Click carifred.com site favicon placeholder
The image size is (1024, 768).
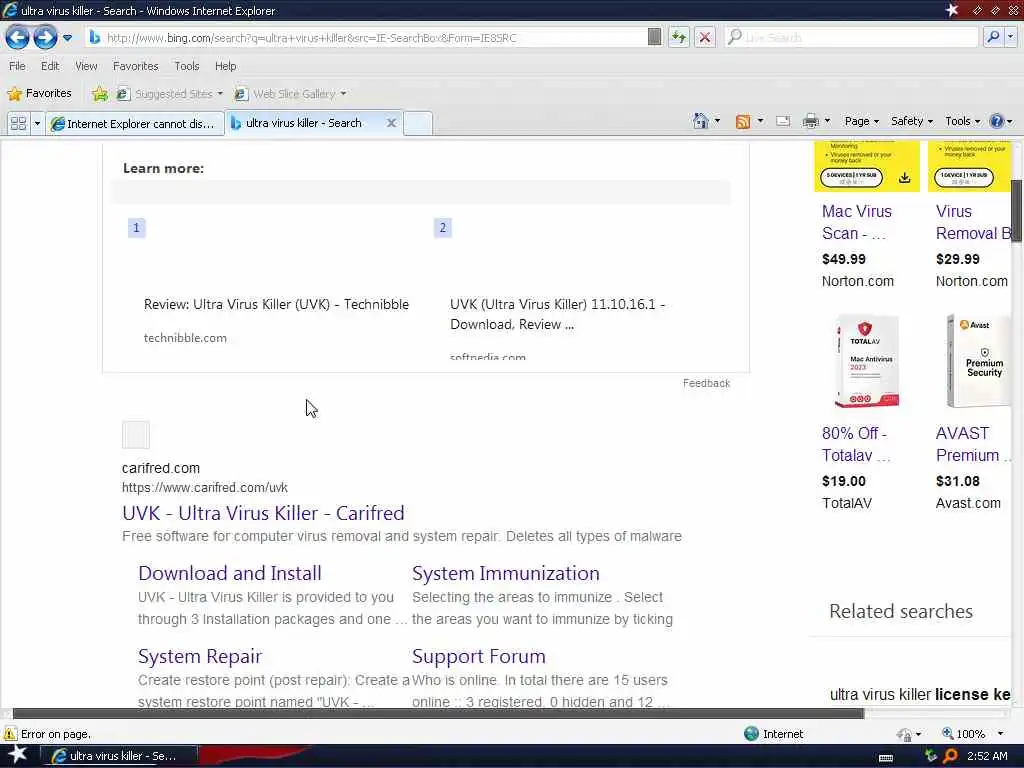coord(136,435)
